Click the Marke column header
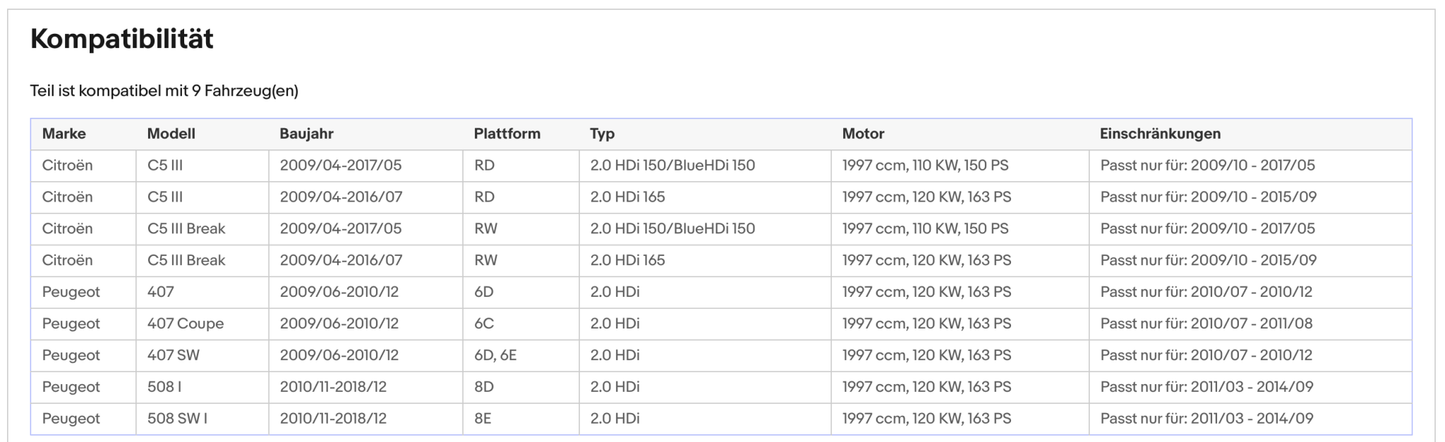Screen dimensions: 1445x442 pyautogui.click(x=64, y=134)
